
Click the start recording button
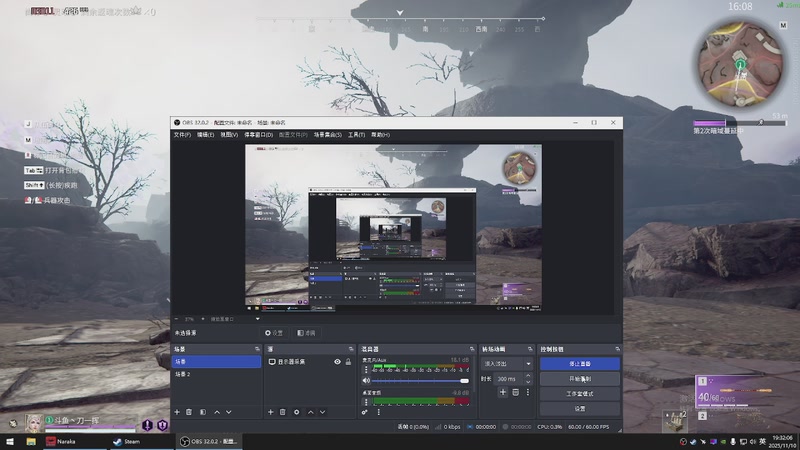580,379
